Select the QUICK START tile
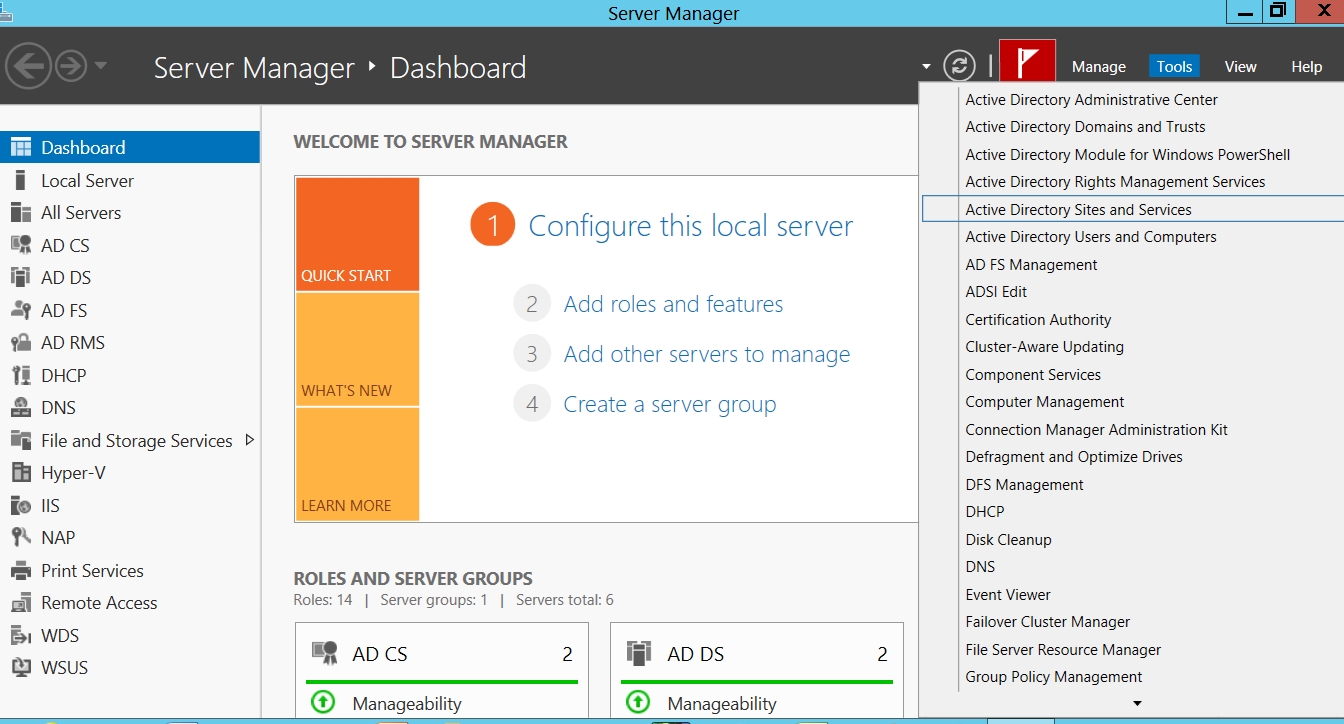This screenshot has height=724, width=1344. (x=357, y=234)
